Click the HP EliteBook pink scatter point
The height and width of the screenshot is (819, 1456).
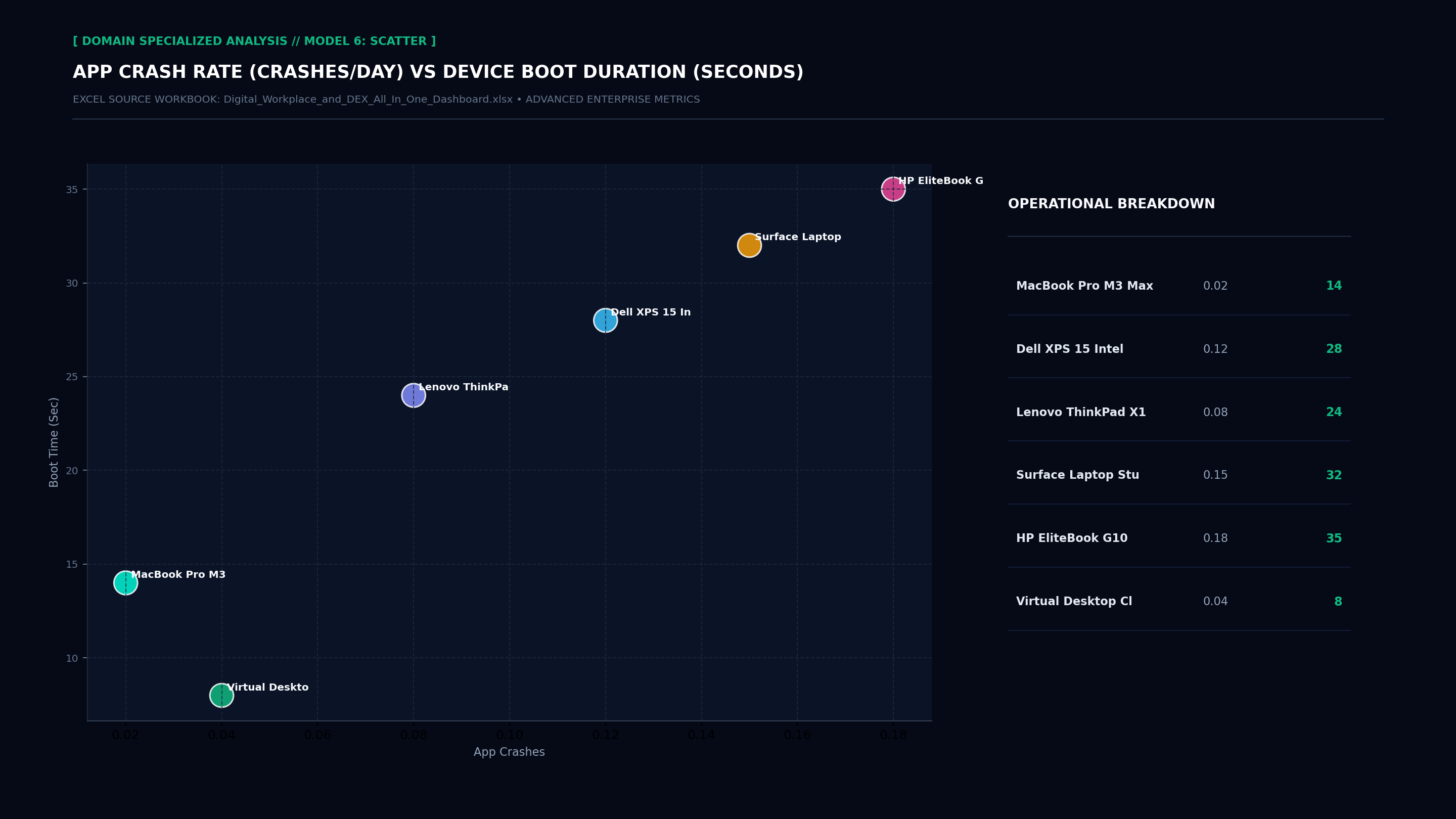(893, 189)
